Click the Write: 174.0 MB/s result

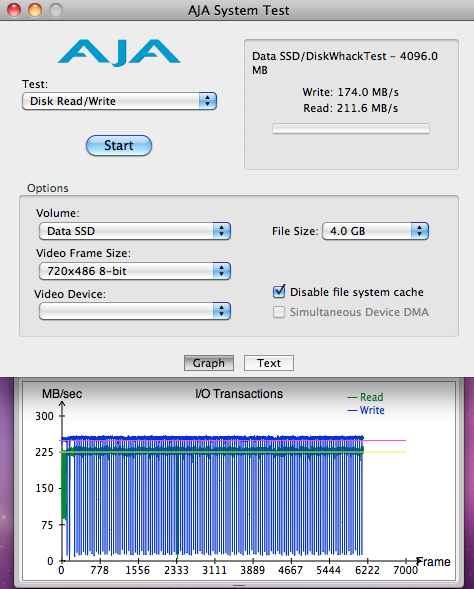click(x=350, y=92)
